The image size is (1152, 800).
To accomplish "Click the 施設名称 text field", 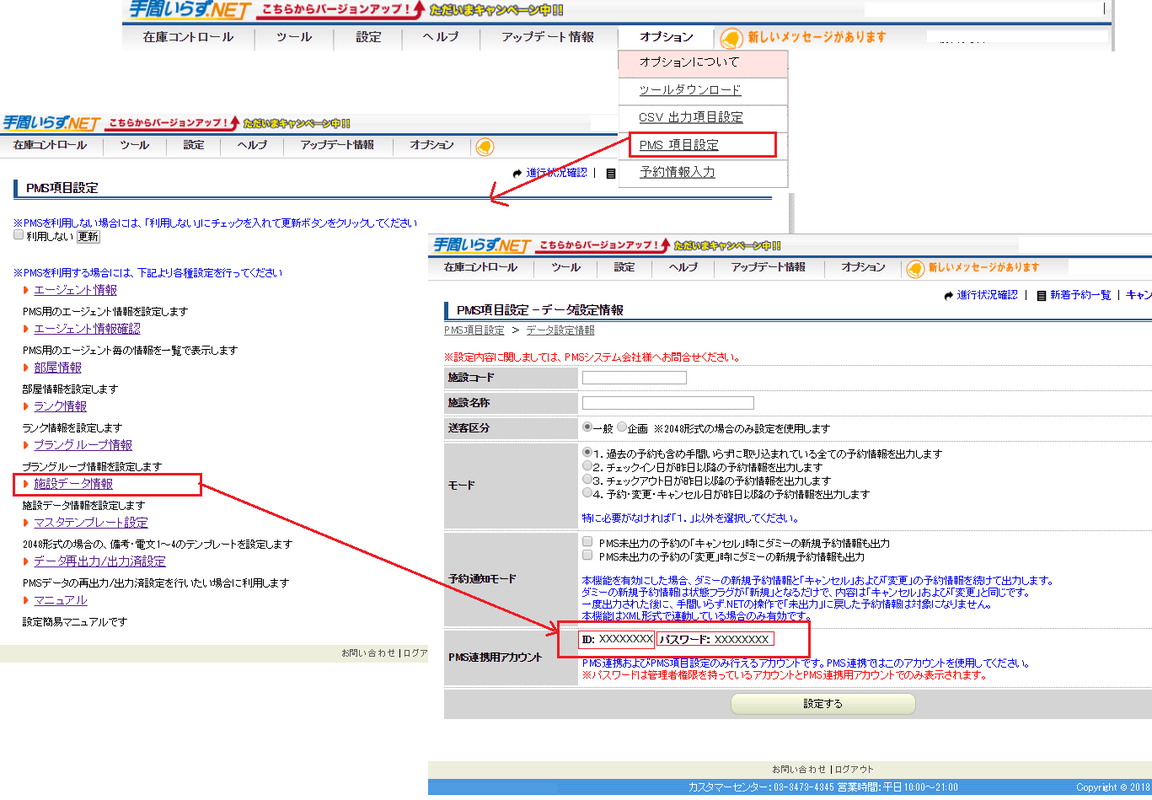I will [667, 403].
